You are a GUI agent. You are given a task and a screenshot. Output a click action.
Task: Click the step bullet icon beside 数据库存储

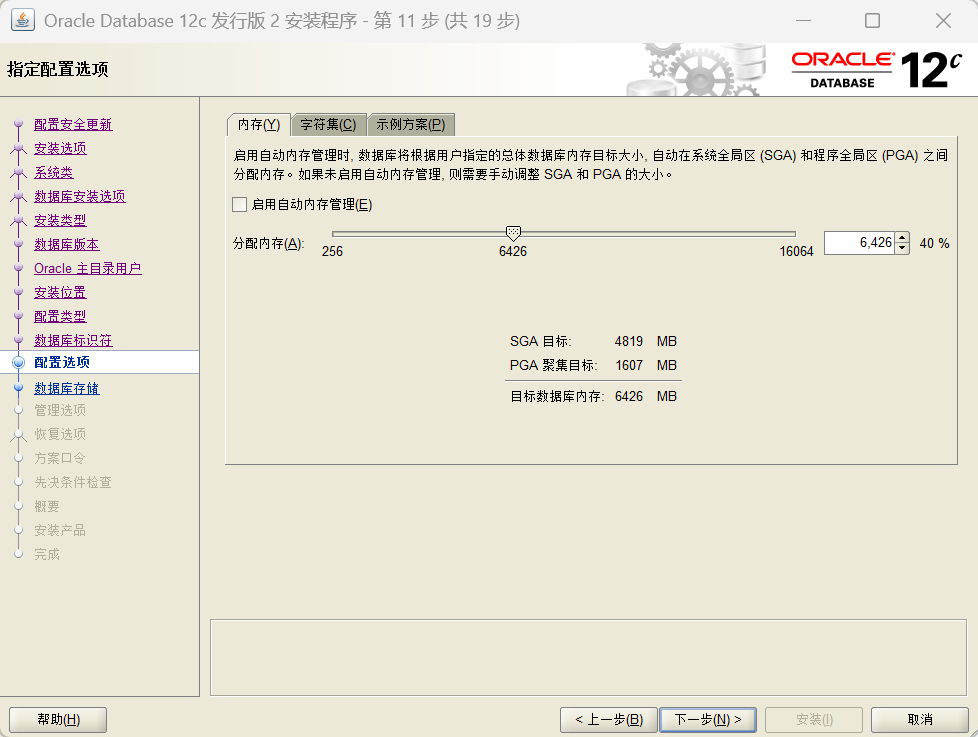pos(19,388)
